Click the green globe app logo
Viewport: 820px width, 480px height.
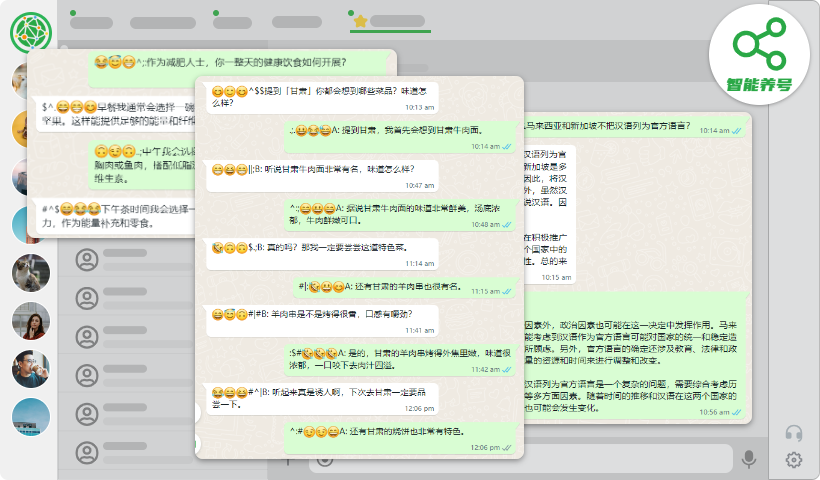(x=31, y=33)
